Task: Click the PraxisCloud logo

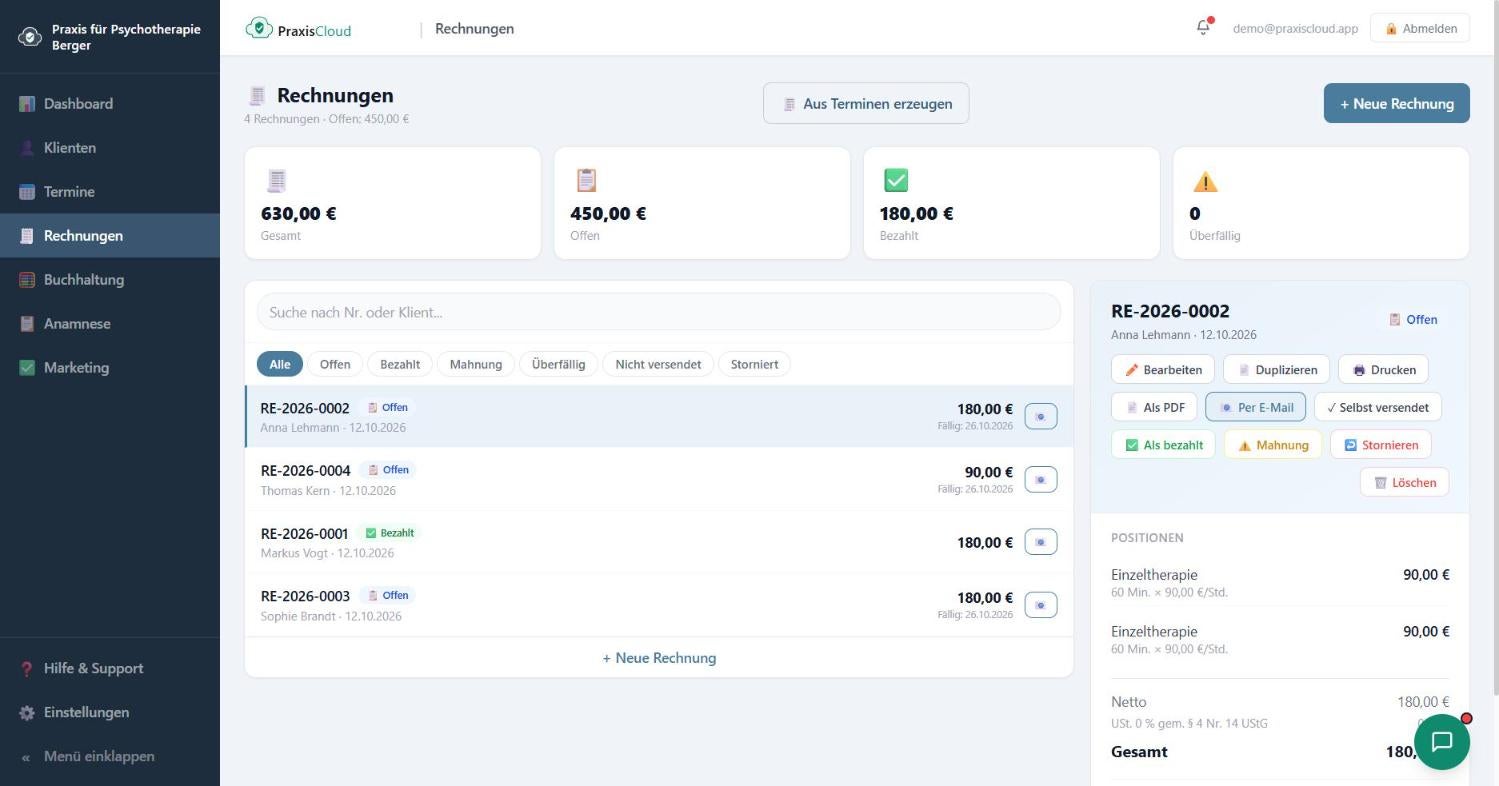Action: pyautogui.click(x=298, y=29)
